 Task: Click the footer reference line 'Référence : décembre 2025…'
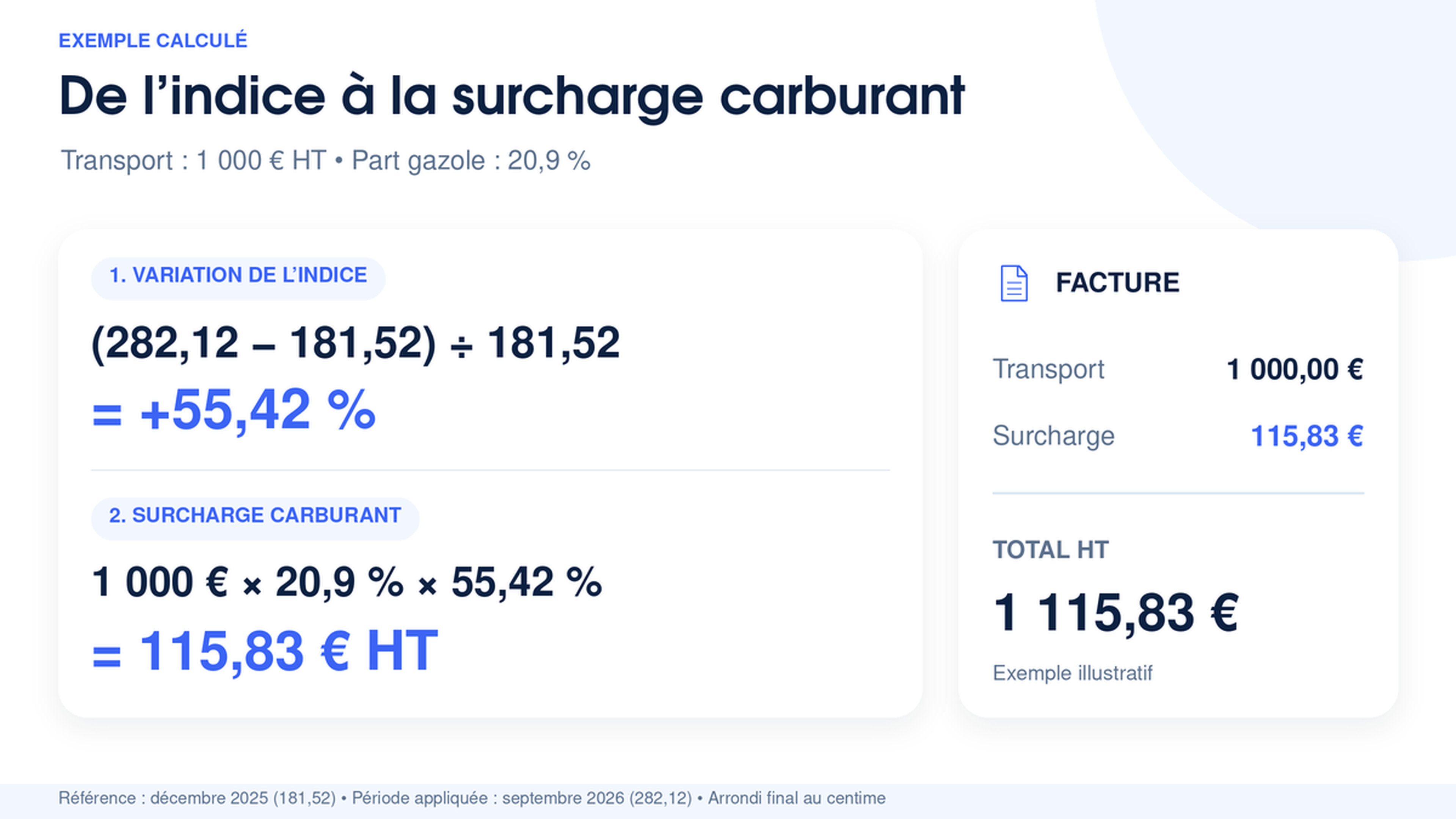click(472, 798)
